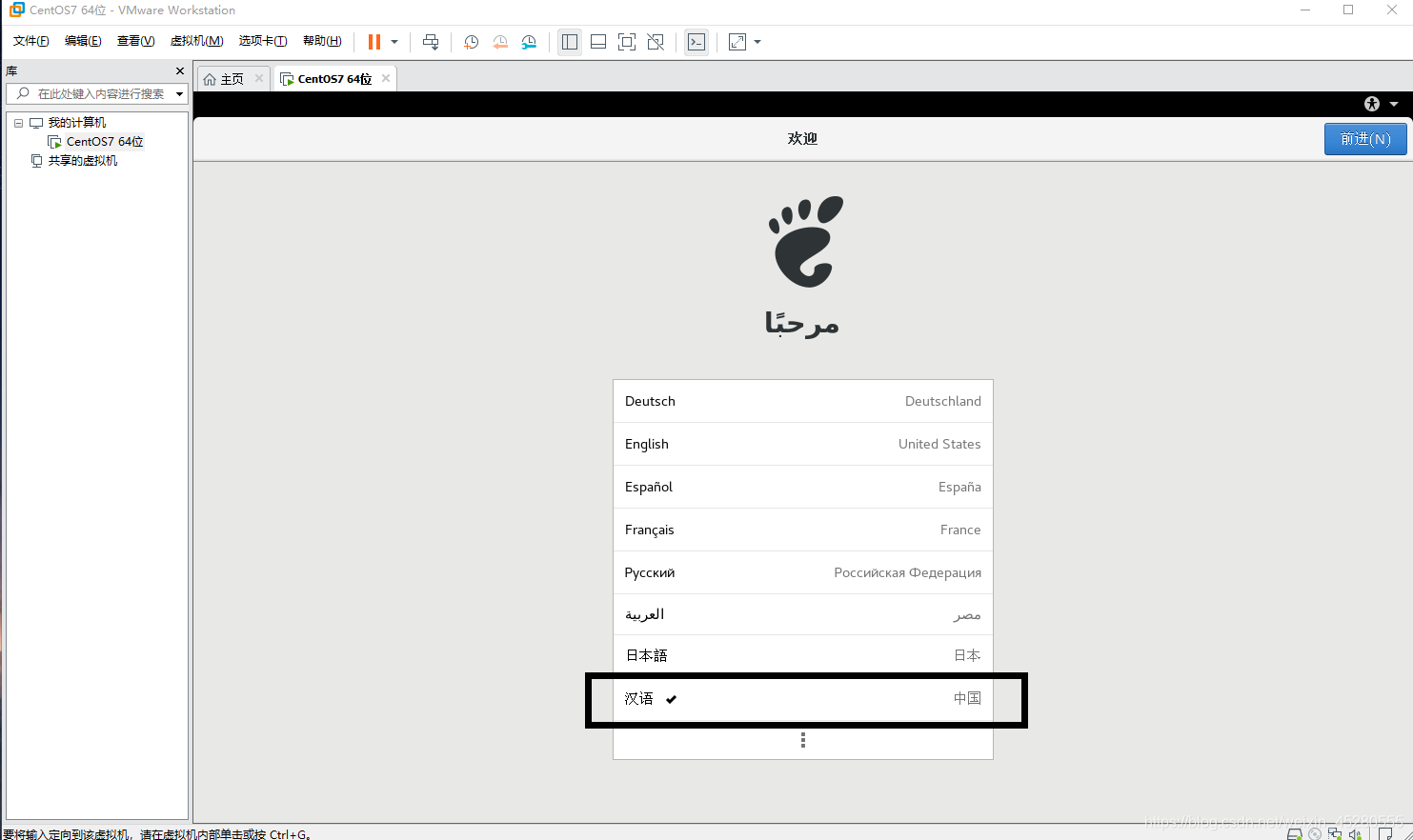Toggle the library sidebar view icon
Viewport: 1413px width, 840px height.
570,42
